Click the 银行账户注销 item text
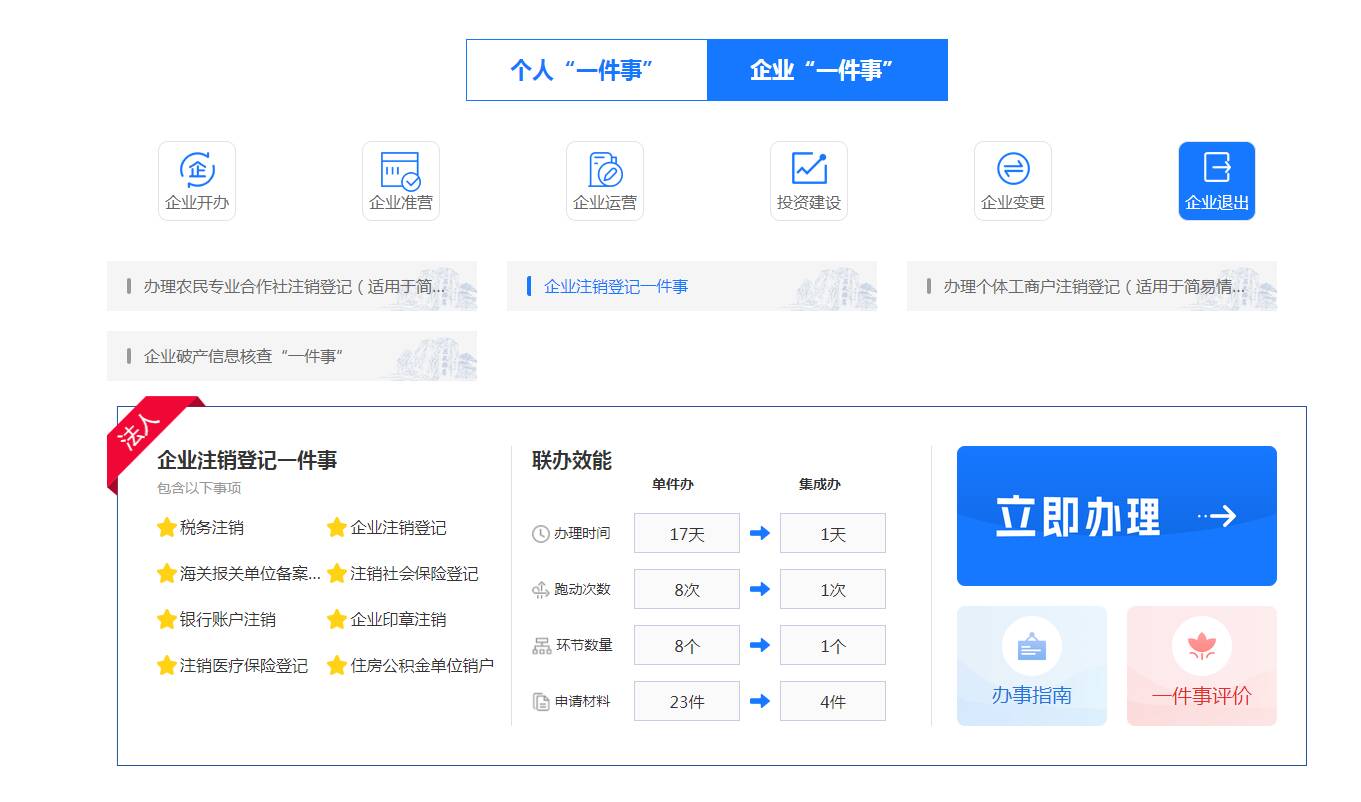 228,619
